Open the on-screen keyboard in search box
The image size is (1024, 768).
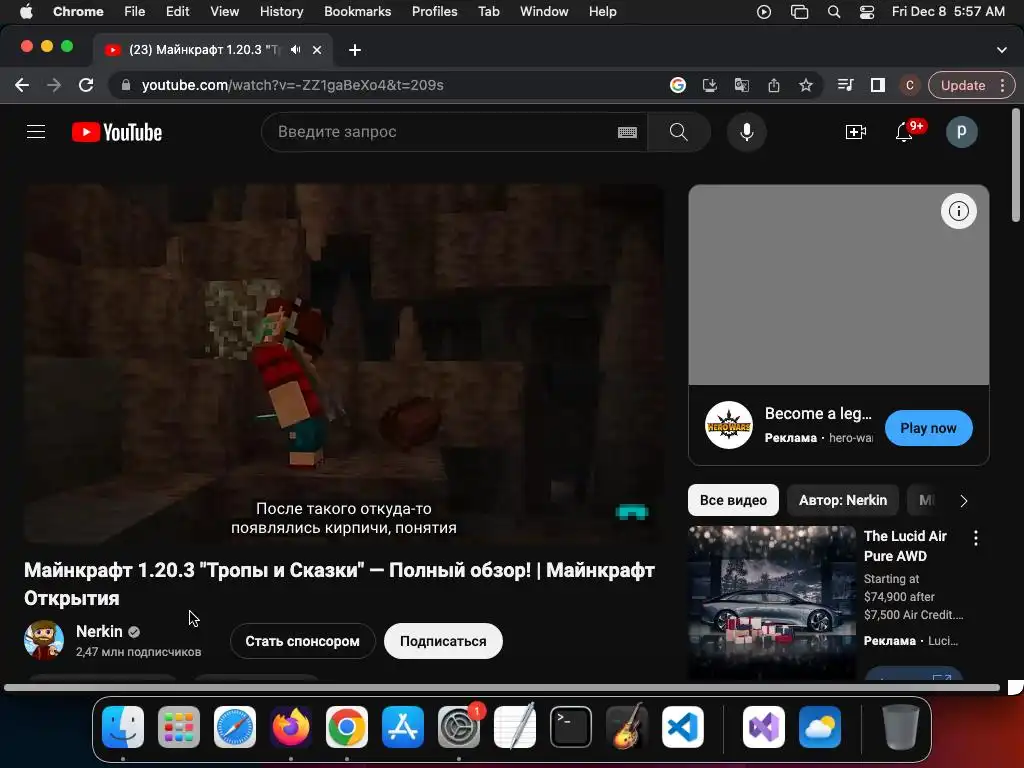point(627,133)
